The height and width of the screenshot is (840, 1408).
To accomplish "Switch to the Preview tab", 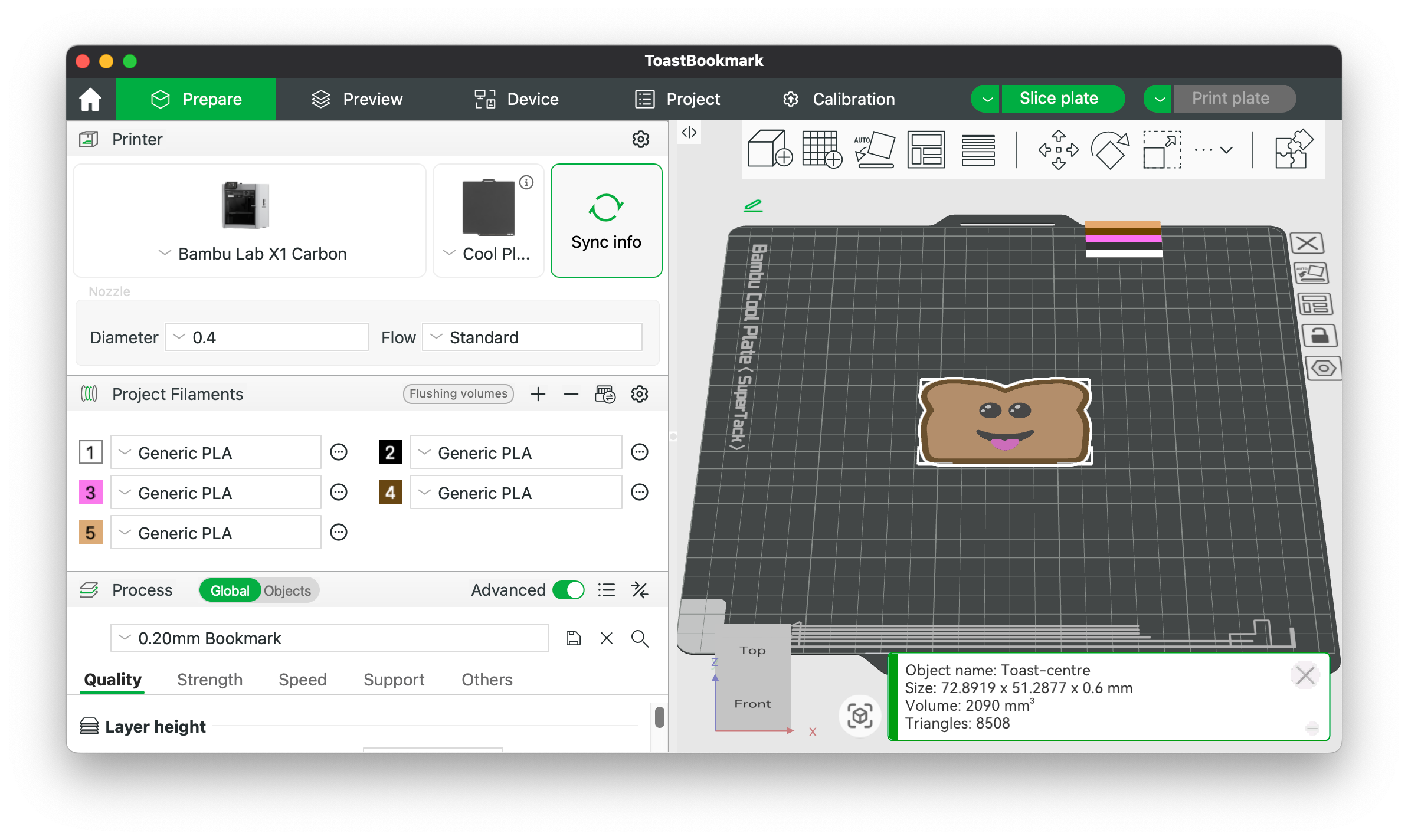I will click(x=356, y=99).
